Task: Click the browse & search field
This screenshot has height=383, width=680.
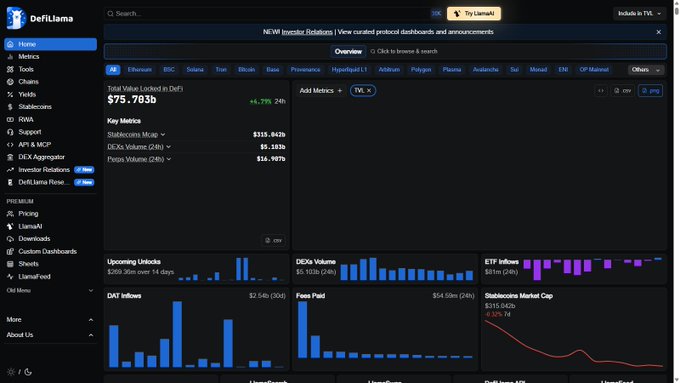Action: tap(404, 52)
